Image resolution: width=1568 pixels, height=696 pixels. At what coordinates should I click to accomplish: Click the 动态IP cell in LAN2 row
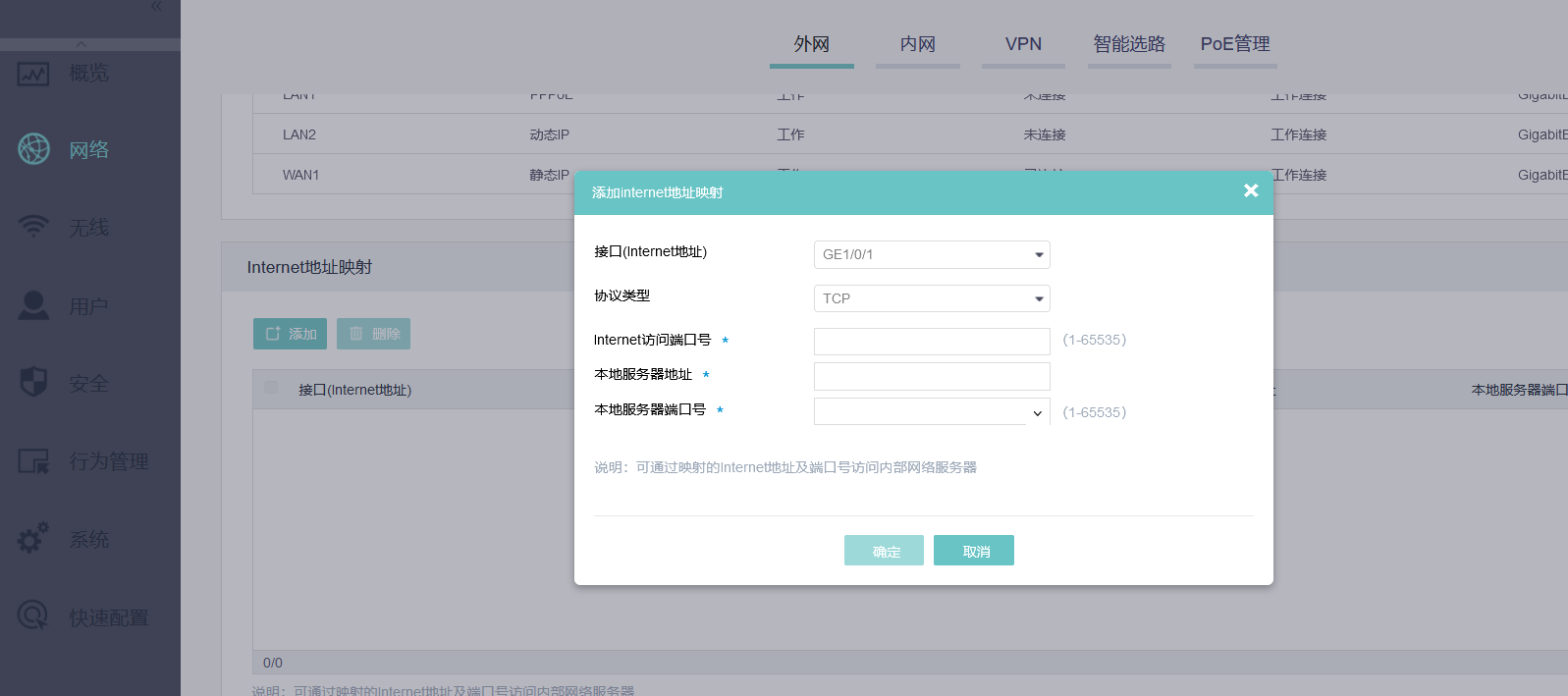coord(549,134)
